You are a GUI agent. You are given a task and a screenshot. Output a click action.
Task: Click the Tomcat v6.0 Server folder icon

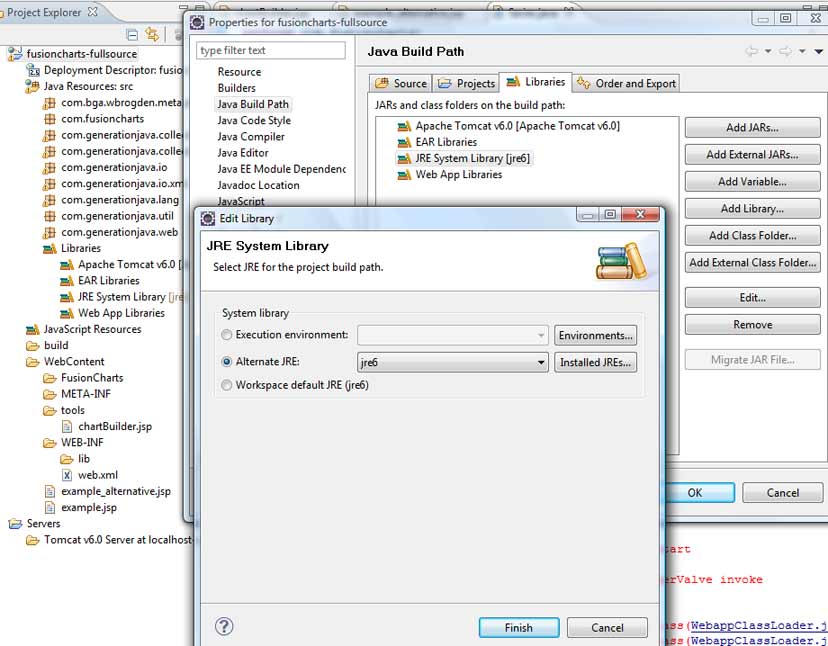33,540
